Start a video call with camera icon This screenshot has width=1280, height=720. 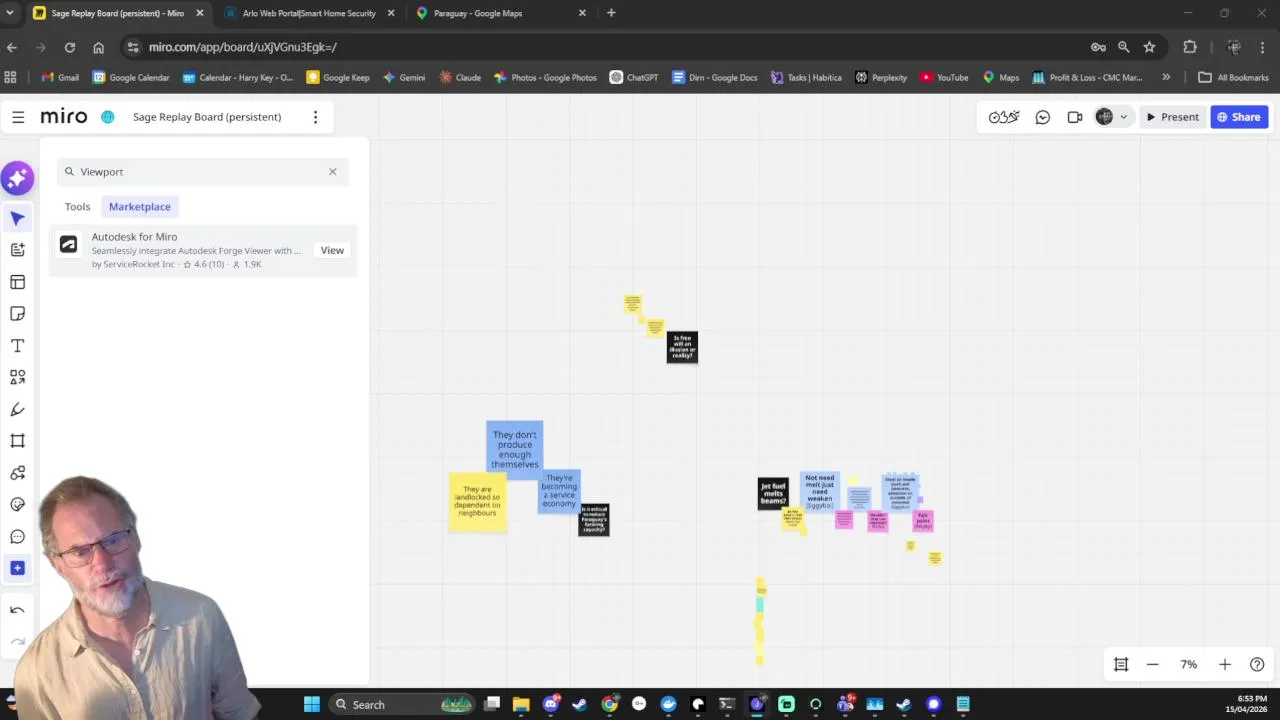click(1075, 117)
